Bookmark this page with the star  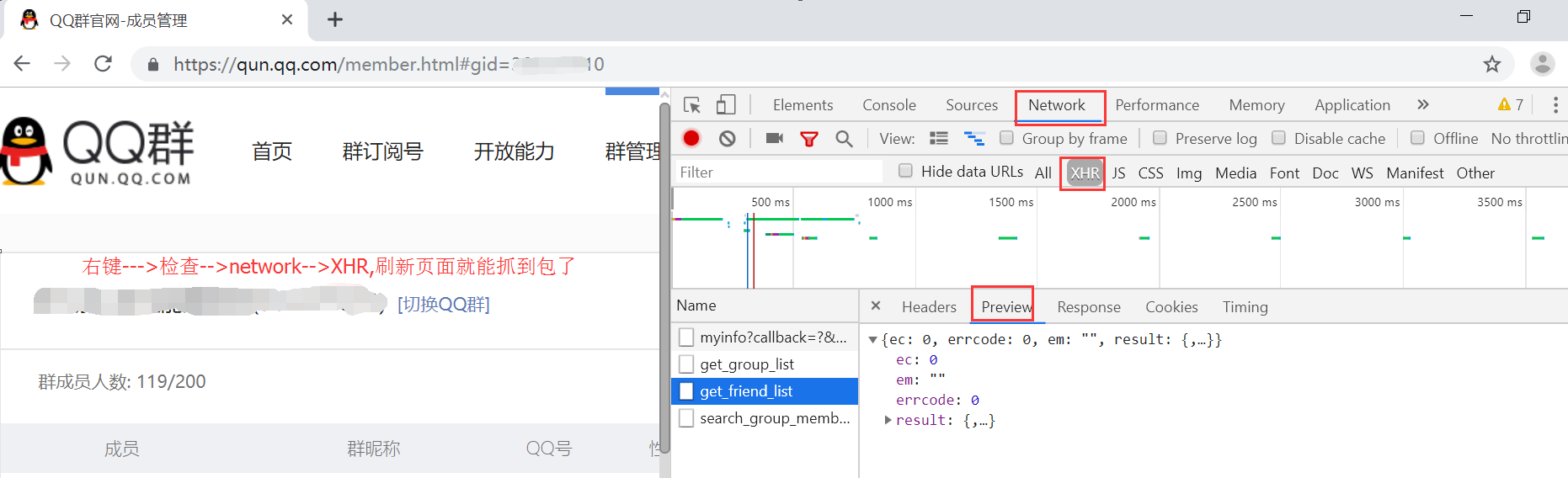click(x=1492, y=64)
